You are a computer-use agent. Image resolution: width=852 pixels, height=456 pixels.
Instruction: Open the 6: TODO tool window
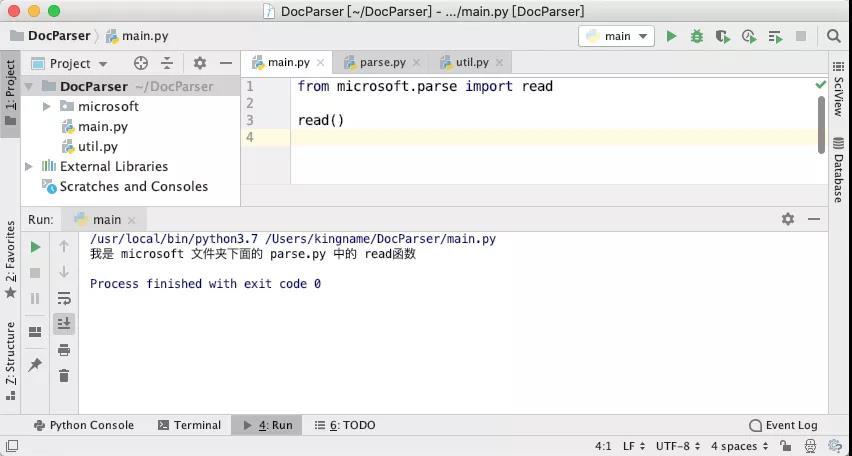click(345, 426)
